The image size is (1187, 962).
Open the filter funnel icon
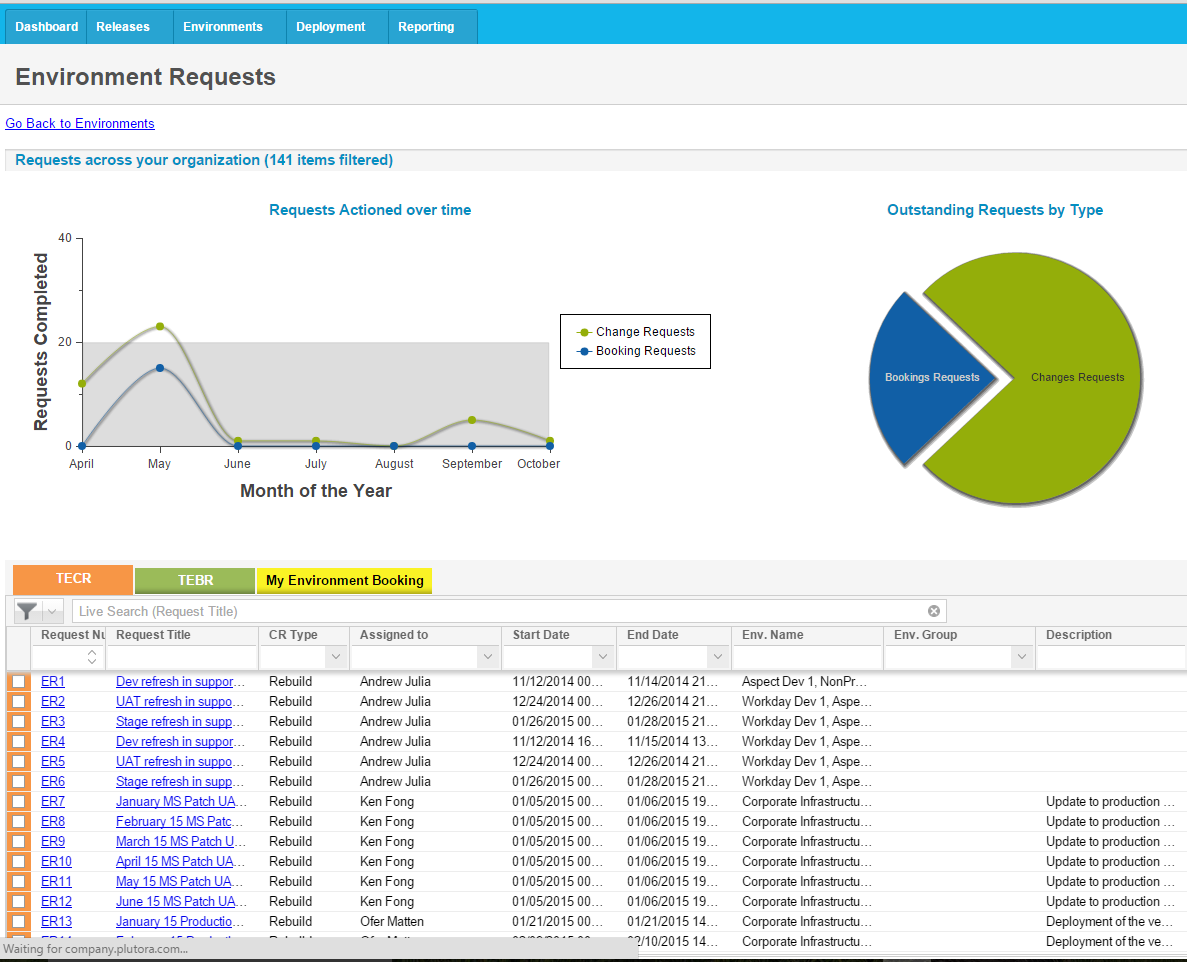coord(27,611)
